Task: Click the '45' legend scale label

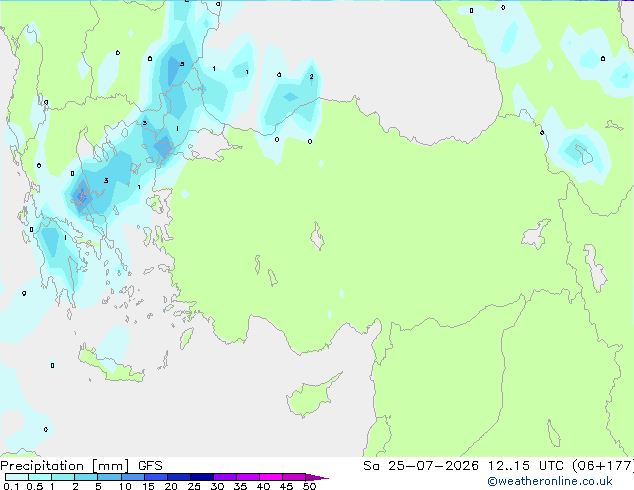Action: [x=286, y=486]
